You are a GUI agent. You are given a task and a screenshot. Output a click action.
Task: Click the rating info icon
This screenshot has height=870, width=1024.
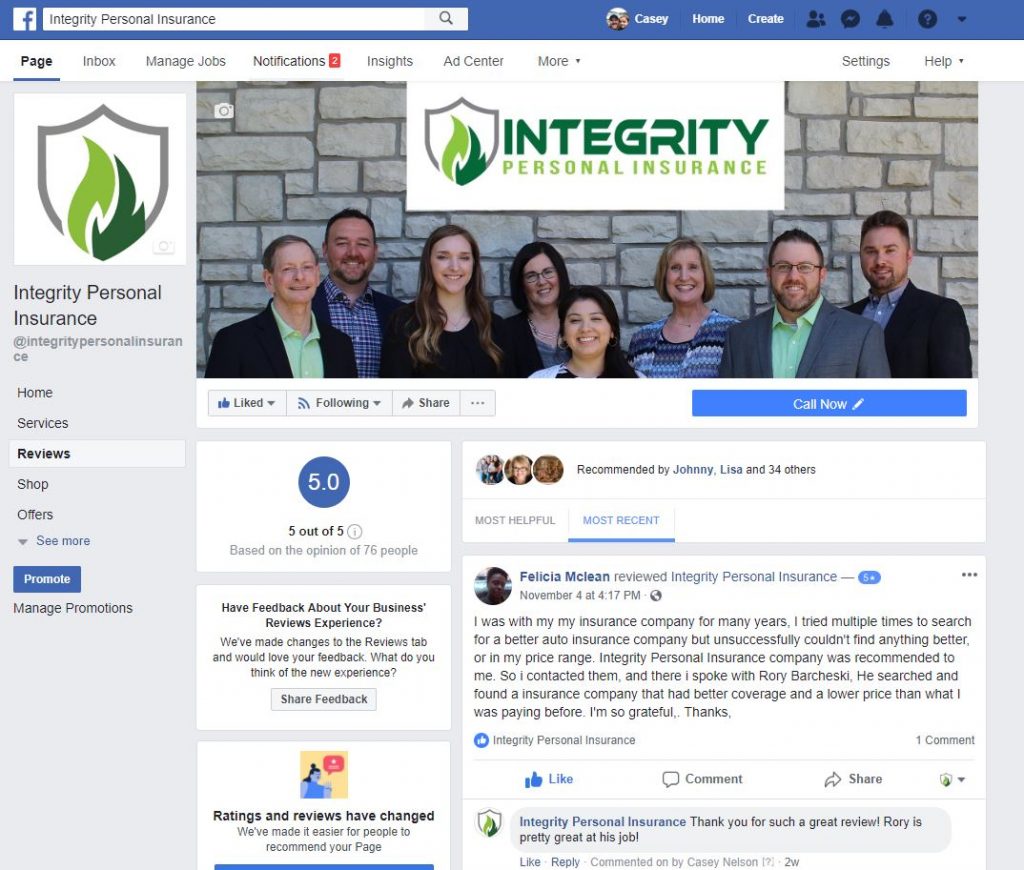(x=355, y=532)
